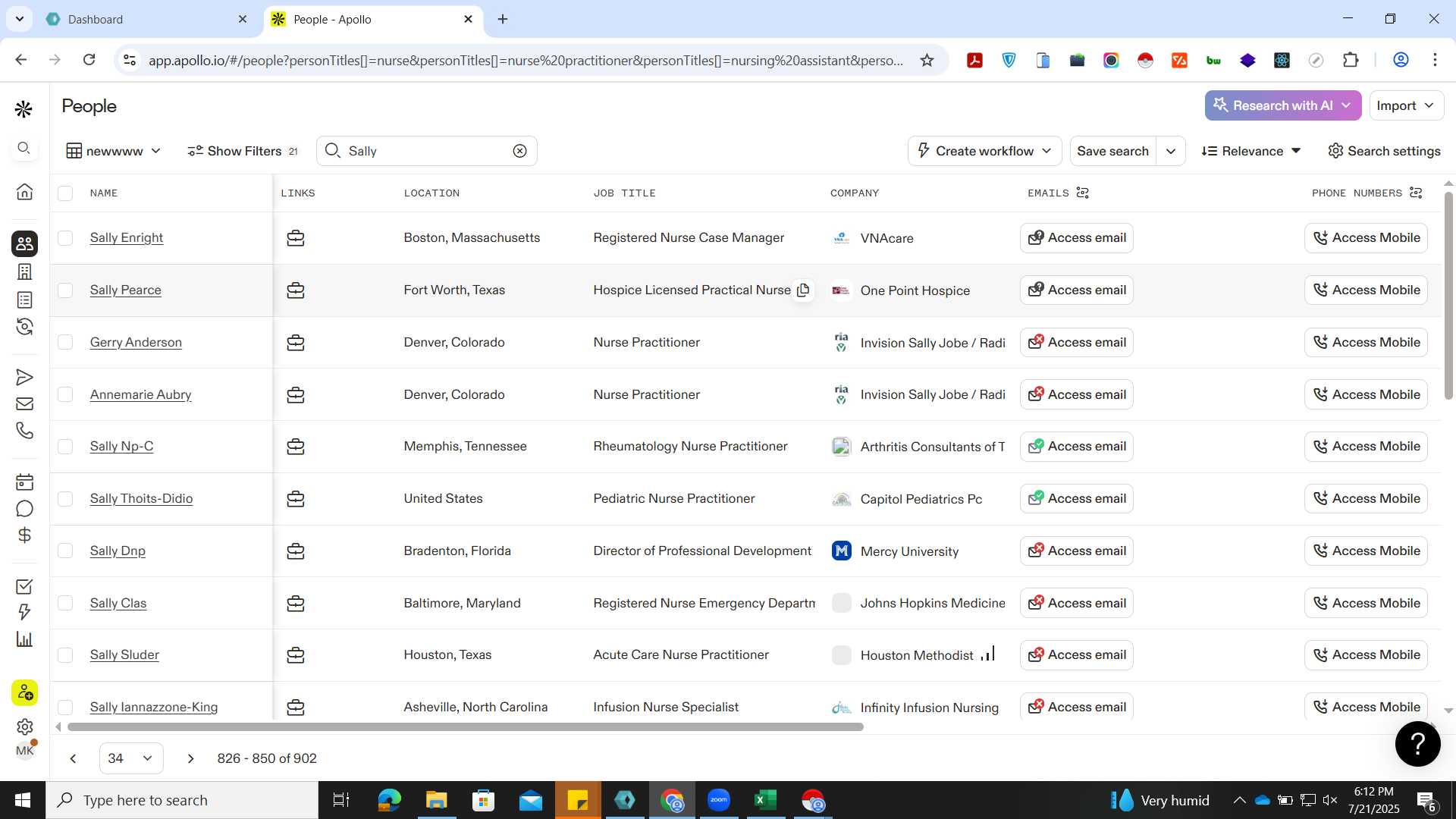Open the page number 34 dropdown
This screenshot has height=819, width=1456.
click(x=131, y=758)
